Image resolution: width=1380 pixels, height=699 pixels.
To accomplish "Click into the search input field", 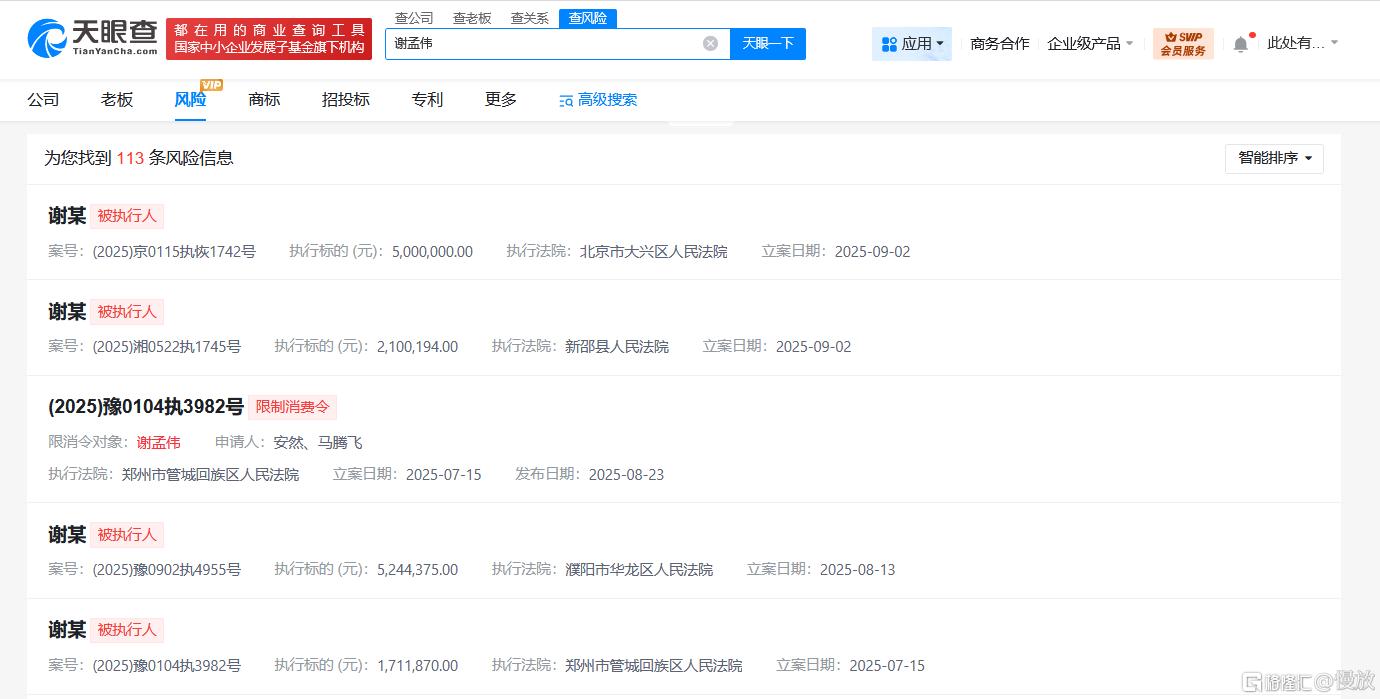I will click(x=540, y=44).
